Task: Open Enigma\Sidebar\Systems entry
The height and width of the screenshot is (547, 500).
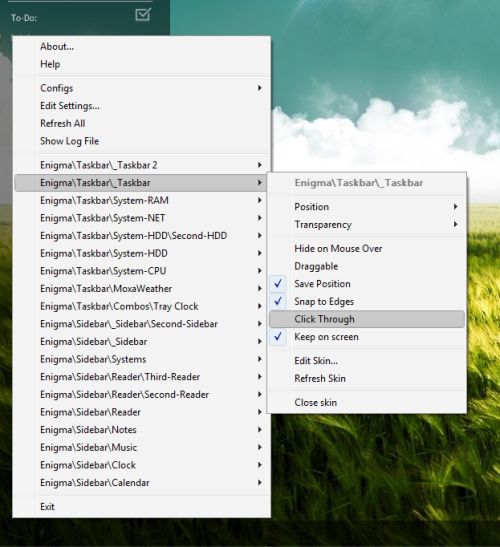Action: point(142,359)
